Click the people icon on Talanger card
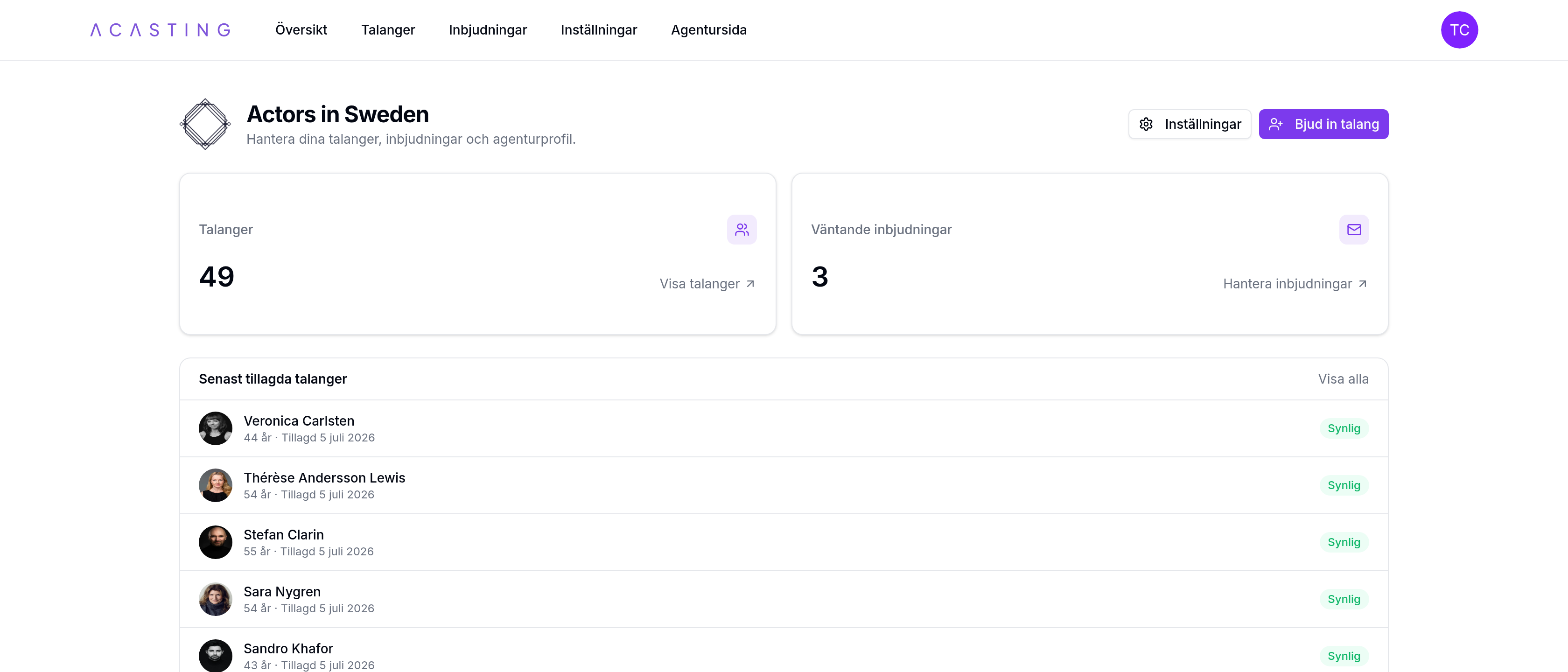 coord(742,230)
